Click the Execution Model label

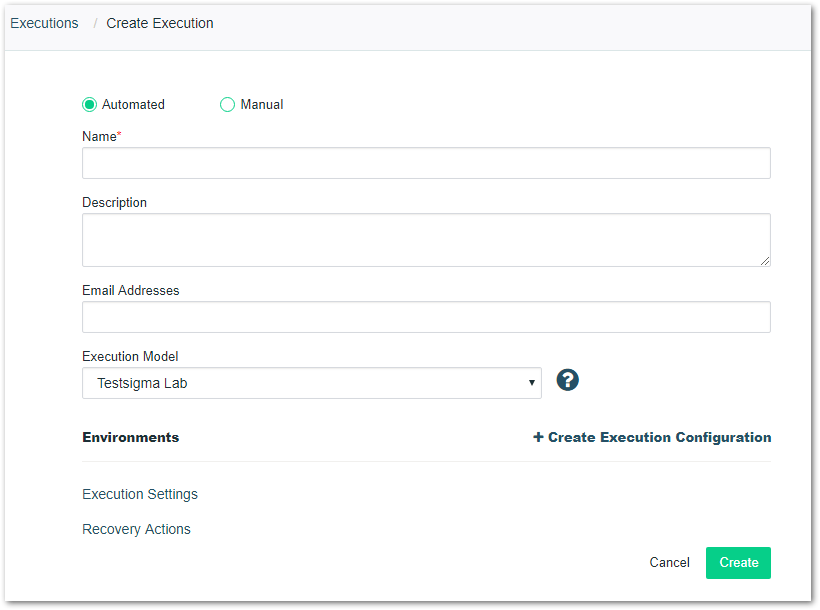click(130, 356)
